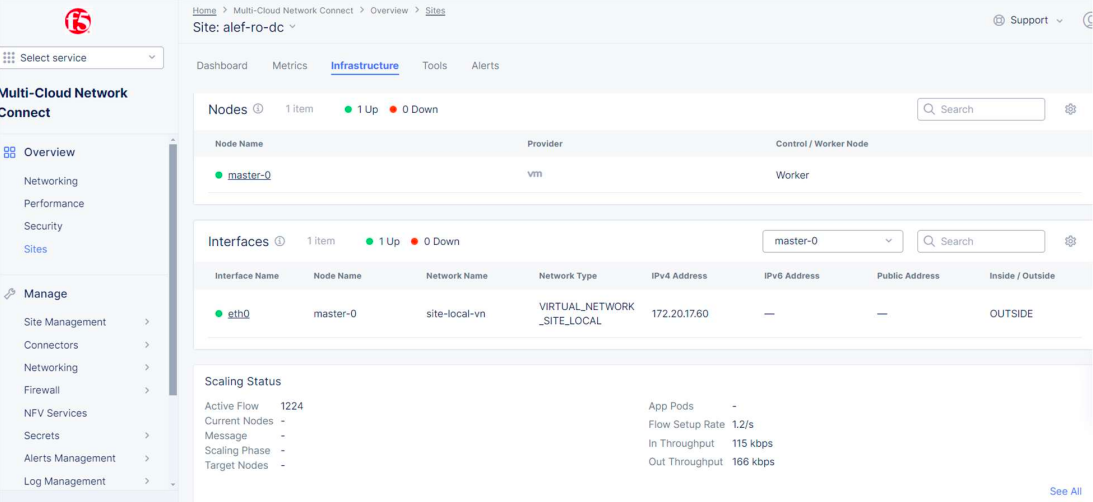Image resolution: width=1093 pixels, height=502 pixels.
Task: Open the Alerts tab
Action: tap(485, 66)
